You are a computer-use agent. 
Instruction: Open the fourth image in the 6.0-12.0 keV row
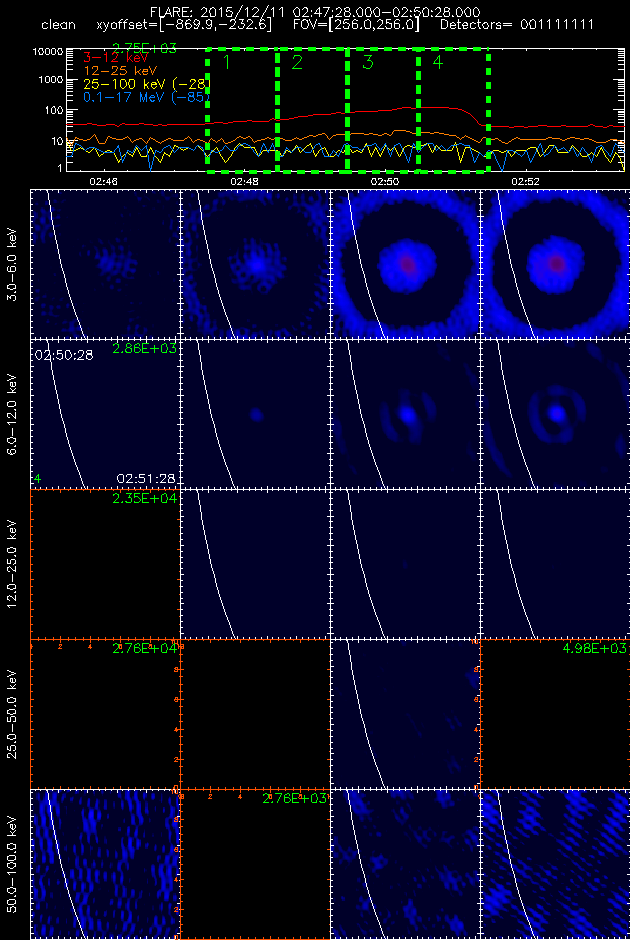tap(555, 414)
